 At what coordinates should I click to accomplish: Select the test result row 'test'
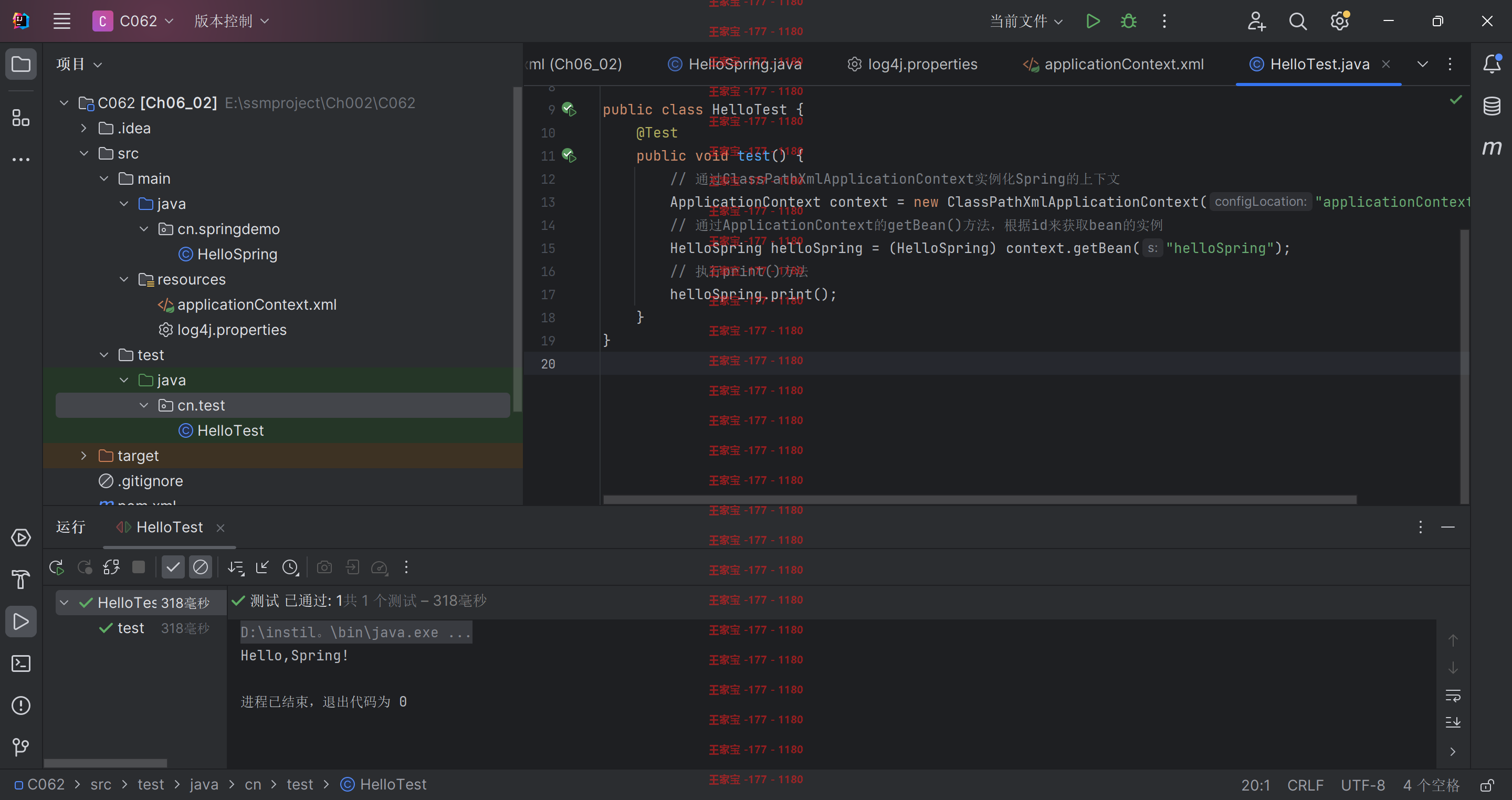pos(141,628)
